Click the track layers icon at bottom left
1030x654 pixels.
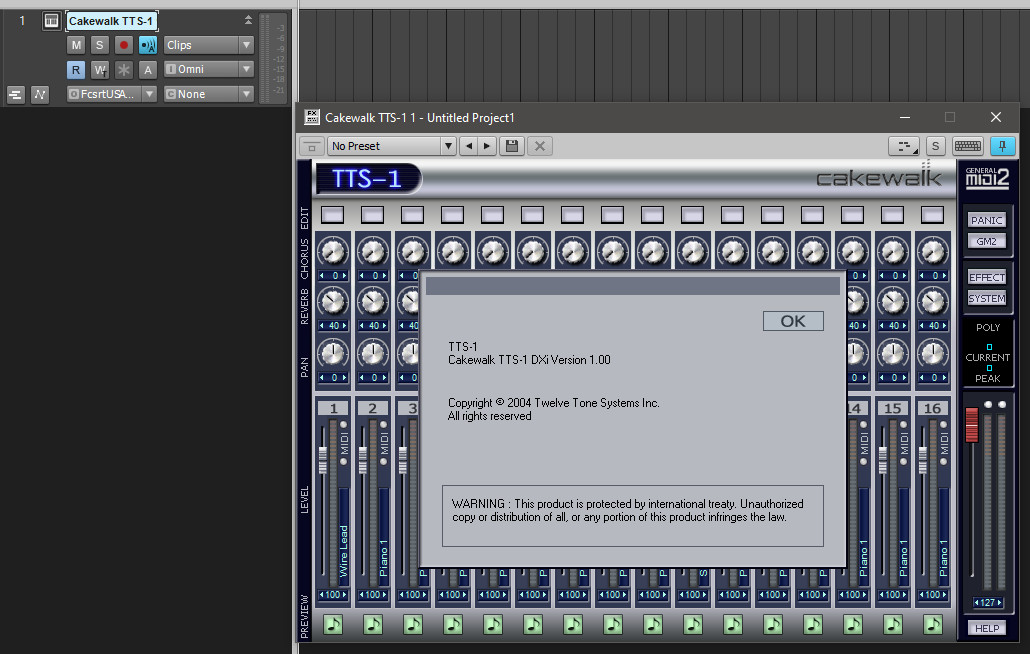click(x=15, y=95)
